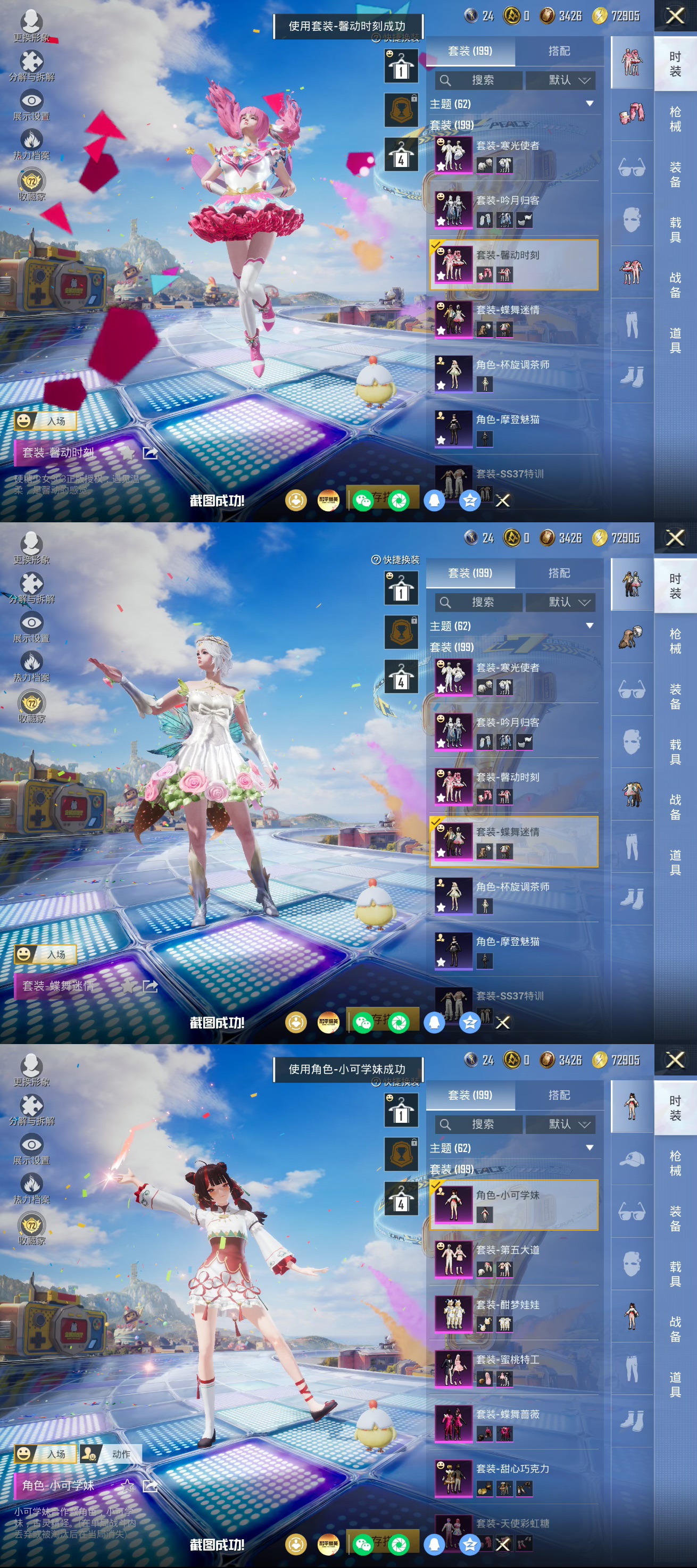Screen dimensions: 697x1568
Task: Tap the 动作 button beside 入场
Action: point(111,1454)
